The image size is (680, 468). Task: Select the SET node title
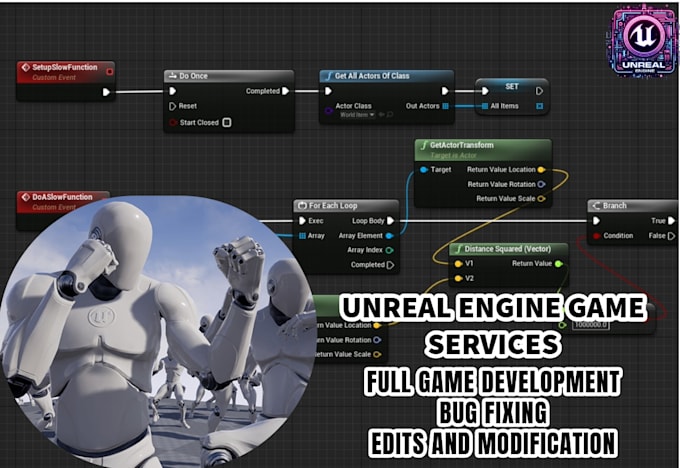512,86
